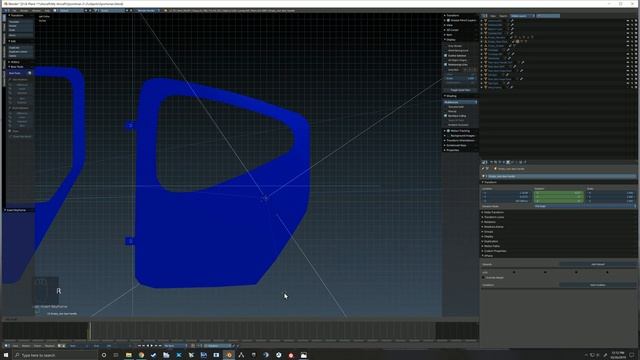
Task: Toggle render camera icon of first outliner row
Action: (636, 20)
